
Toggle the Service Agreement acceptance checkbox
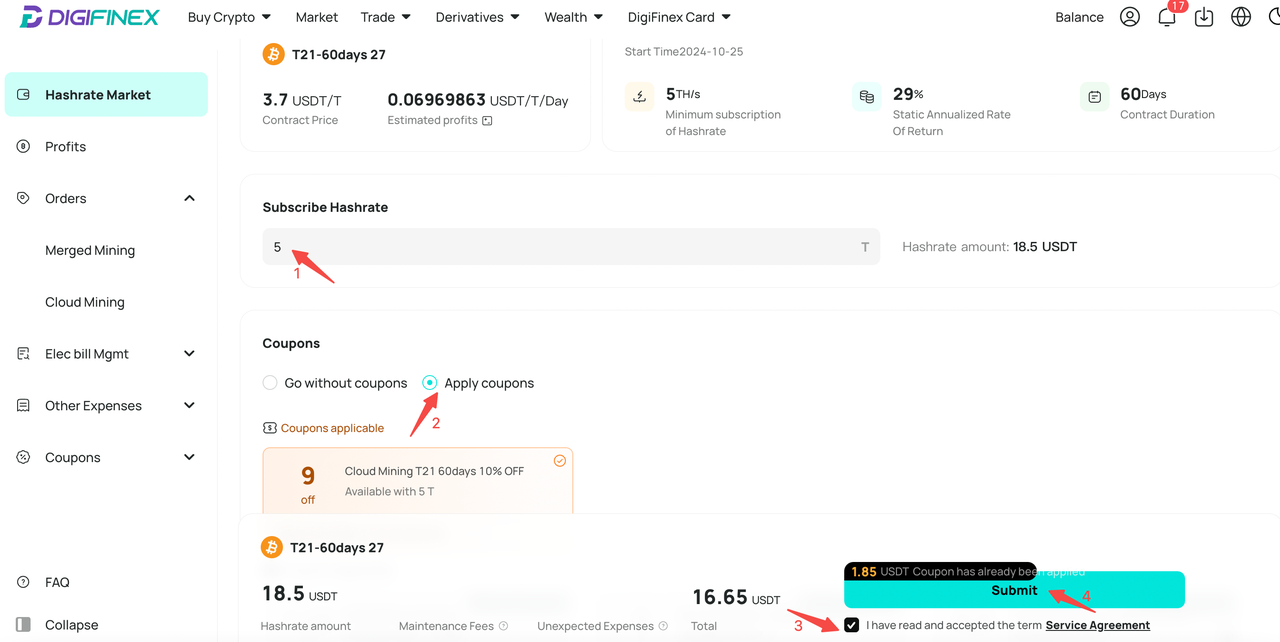pos(852,625)
